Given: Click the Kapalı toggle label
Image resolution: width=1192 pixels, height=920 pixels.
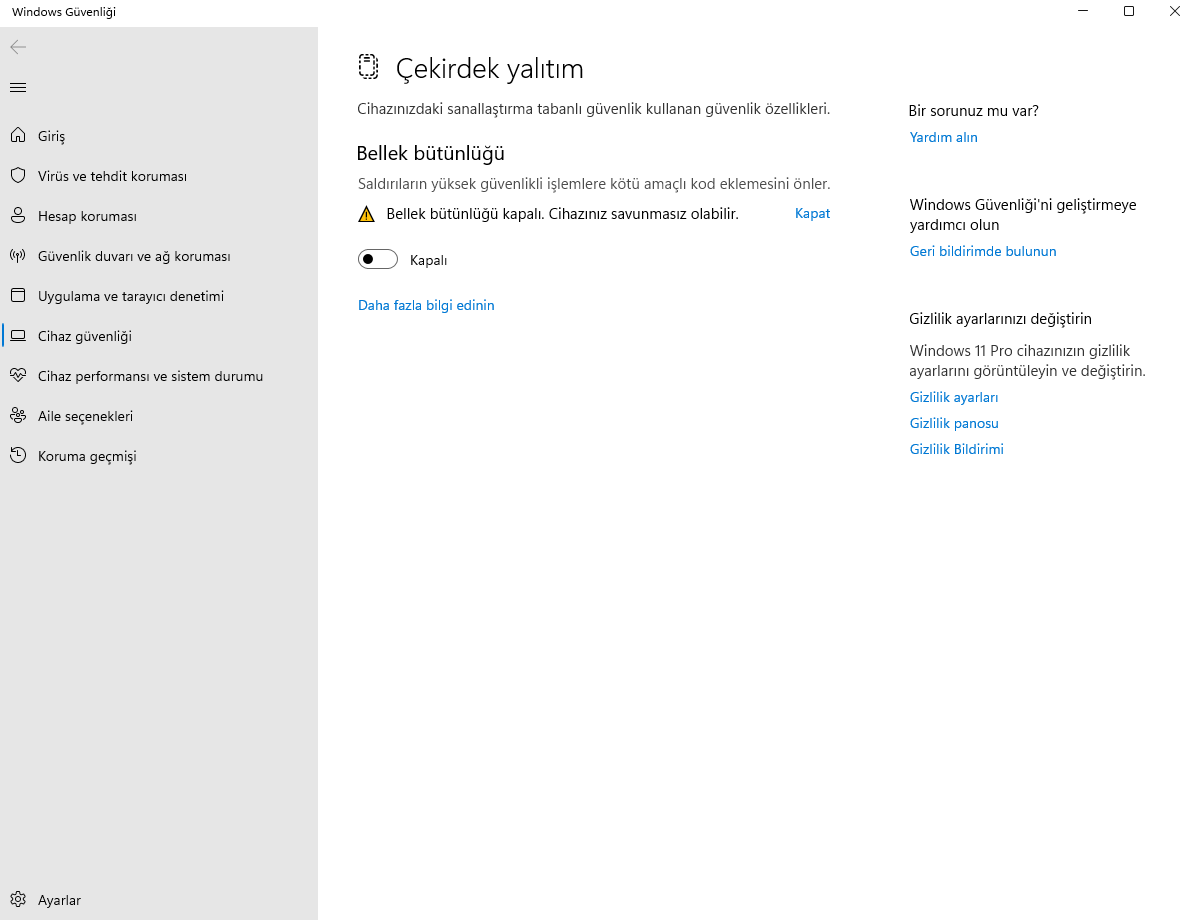Looking at the screenshot, I should point(428,260).
